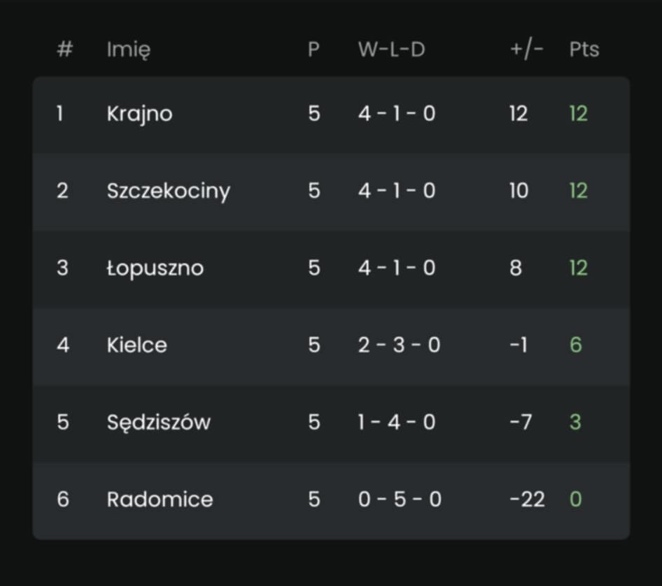Viewport: 662px width, 586px height.
Task: Click the P column header
Action: click(314, 49)
